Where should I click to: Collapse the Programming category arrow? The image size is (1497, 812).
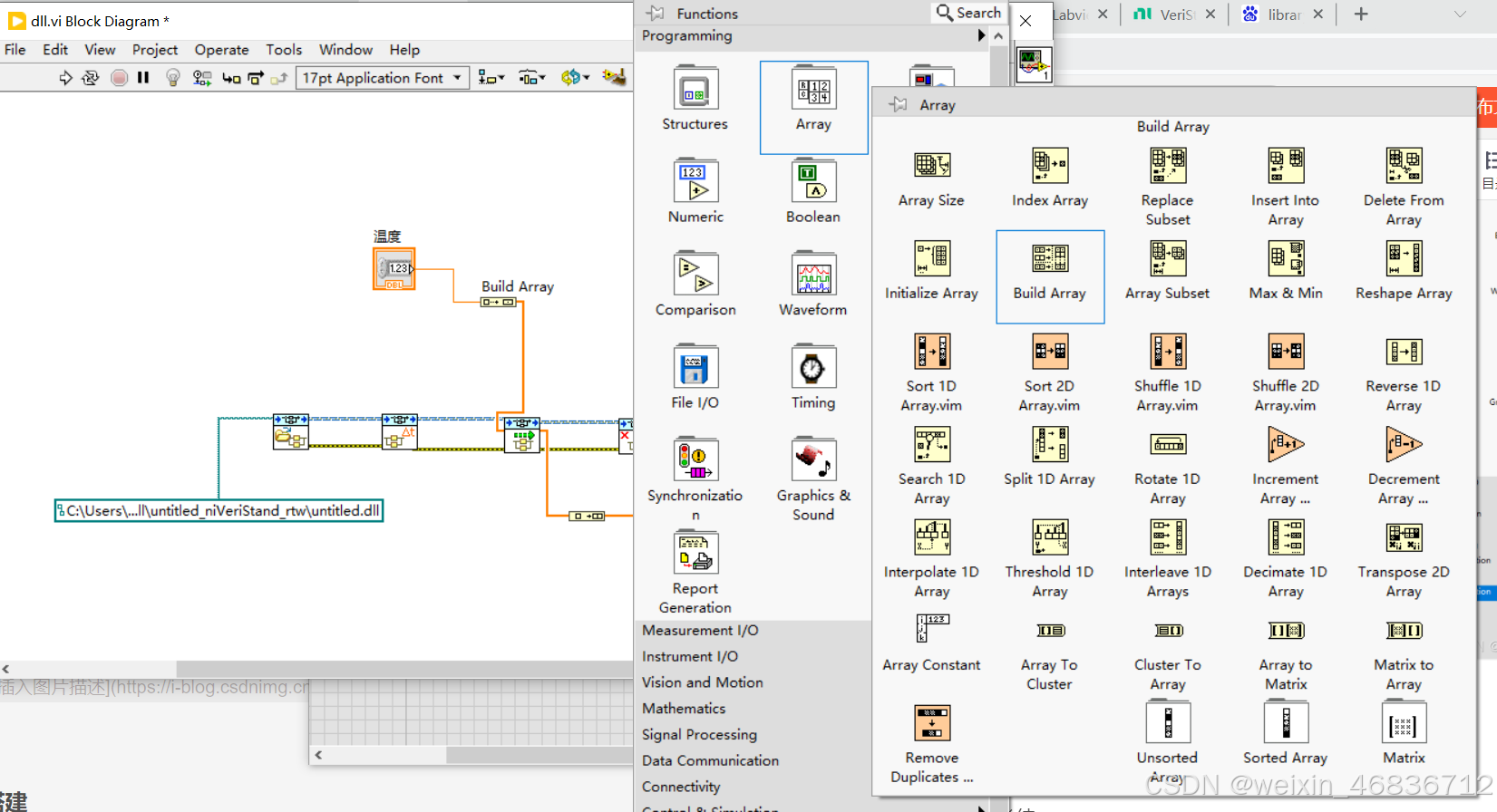pos(981,35)
